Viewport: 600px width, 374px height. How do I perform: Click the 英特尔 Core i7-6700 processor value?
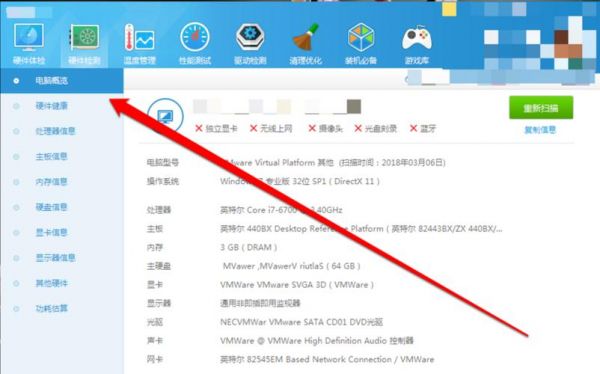pyautogui.click(x=281, y=210)
